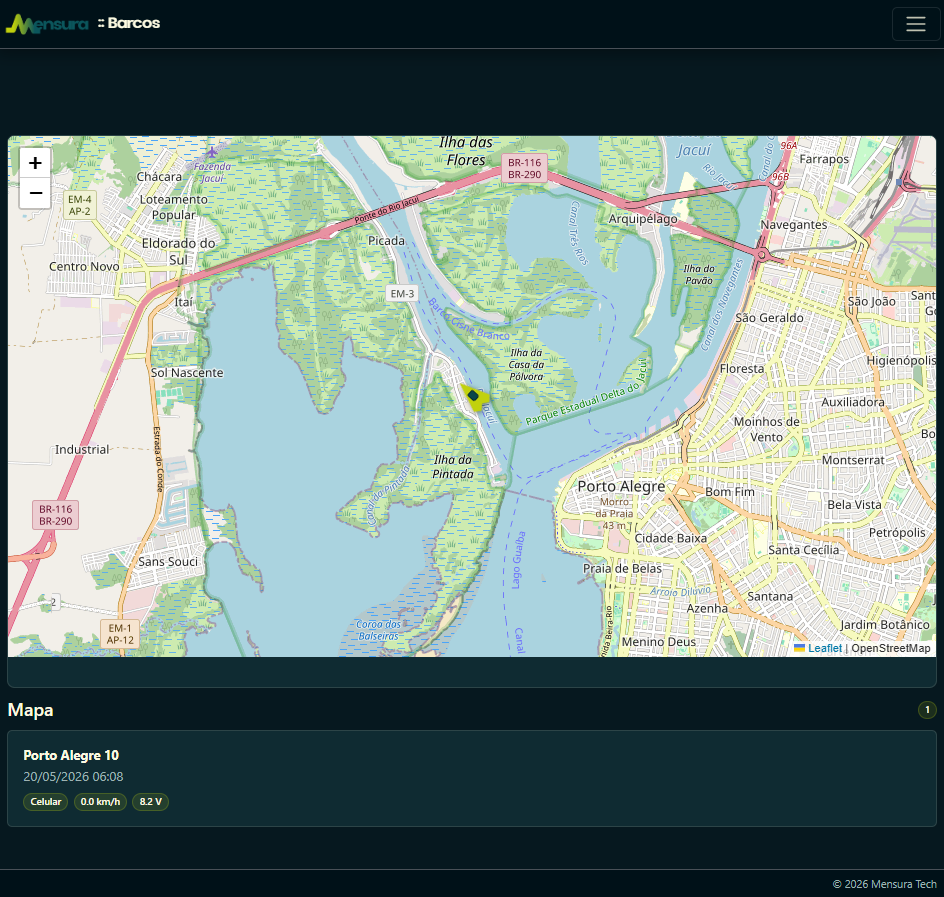Click the yellow boat marker on map

coord(474,397)
